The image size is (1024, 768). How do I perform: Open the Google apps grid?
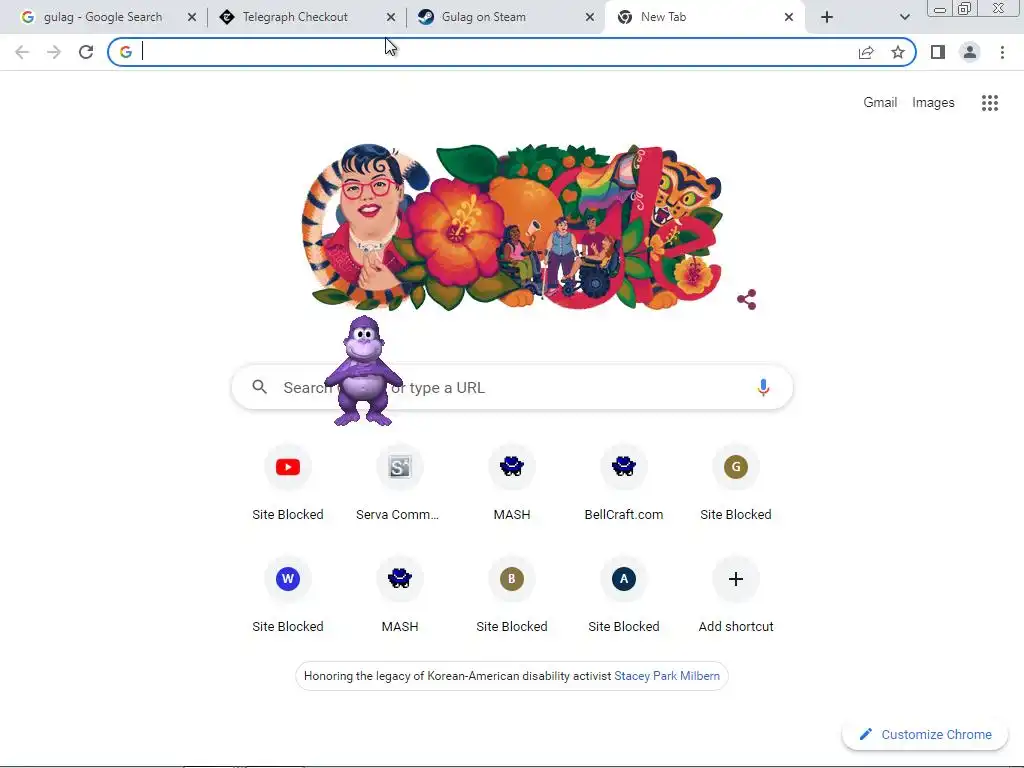(x=989, y=103)
